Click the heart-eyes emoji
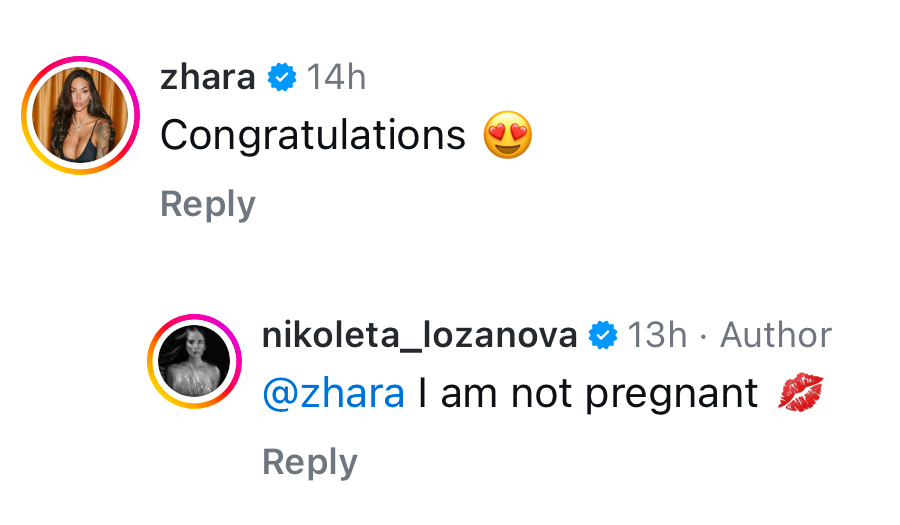Viewport: 900px width, 525px height. (x=507, y=135)
